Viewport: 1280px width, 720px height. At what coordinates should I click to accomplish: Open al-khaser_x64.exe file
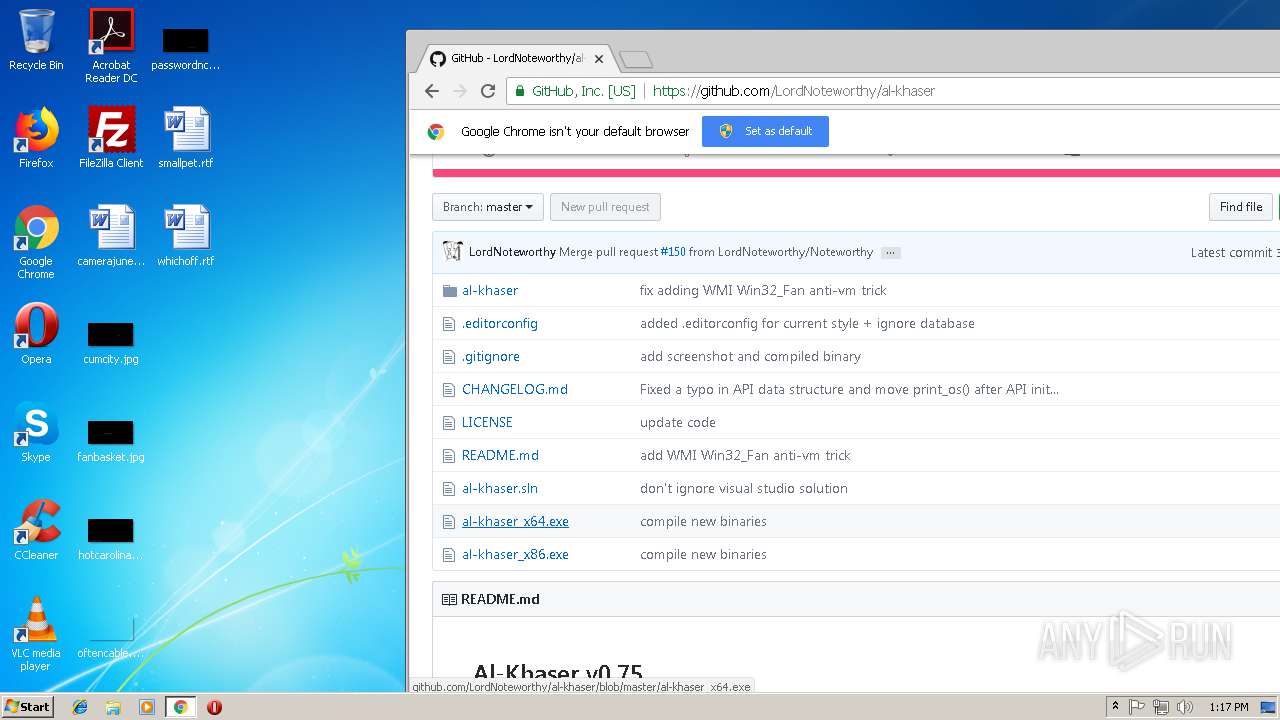pyautogui.click(x=515, y=521)
